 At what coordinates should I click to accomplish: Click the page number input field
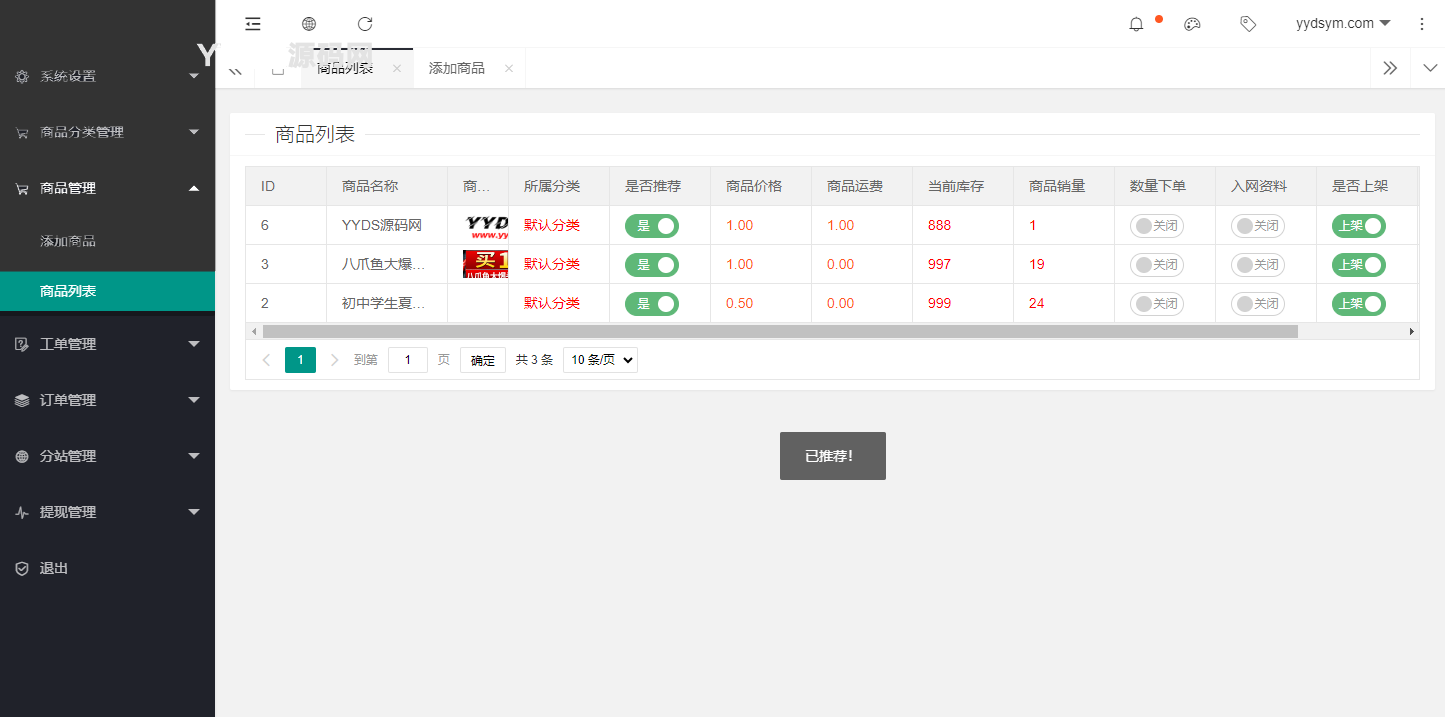pos(408,360)
